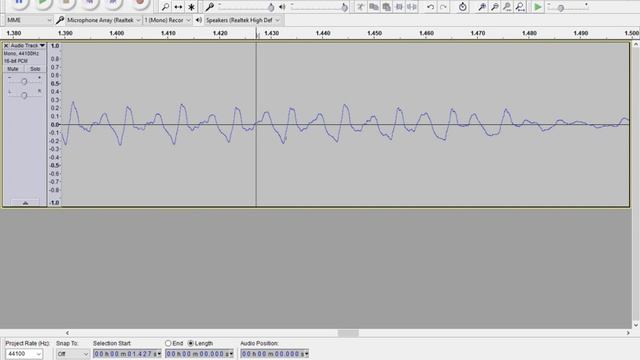Click the green Play-at-Speed icon
Screen dimensions: 640x360
coord(538,7)
